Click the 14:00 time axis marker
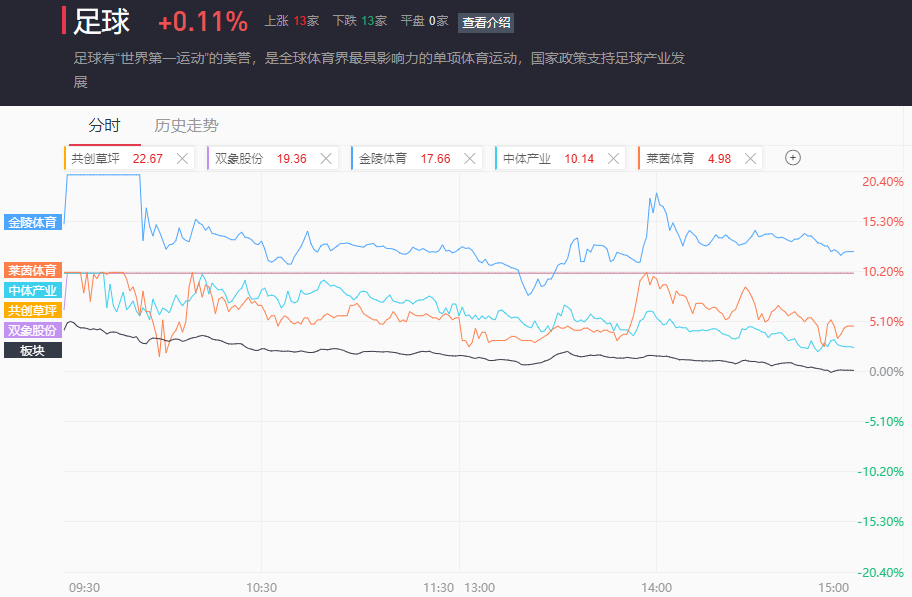This screenshot has width=912, height=597. 656,588
